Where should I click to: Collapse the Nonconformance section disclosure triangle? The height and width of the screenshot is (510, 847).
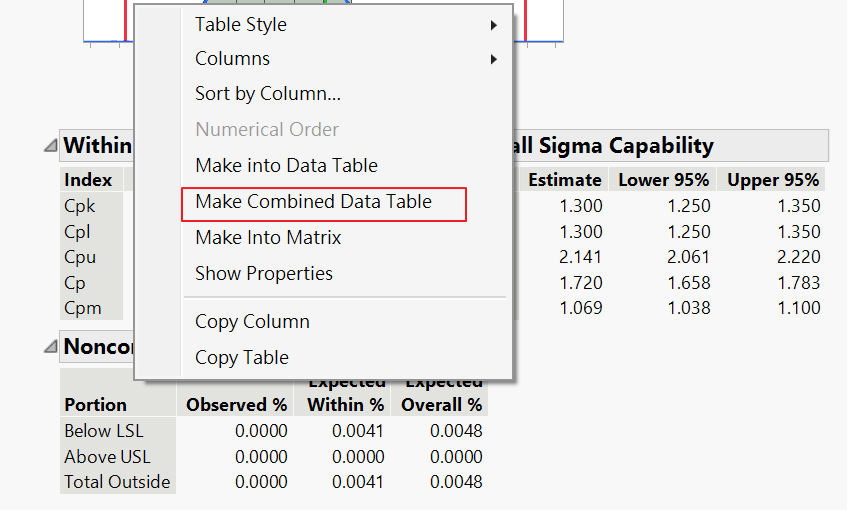point(50,347)
